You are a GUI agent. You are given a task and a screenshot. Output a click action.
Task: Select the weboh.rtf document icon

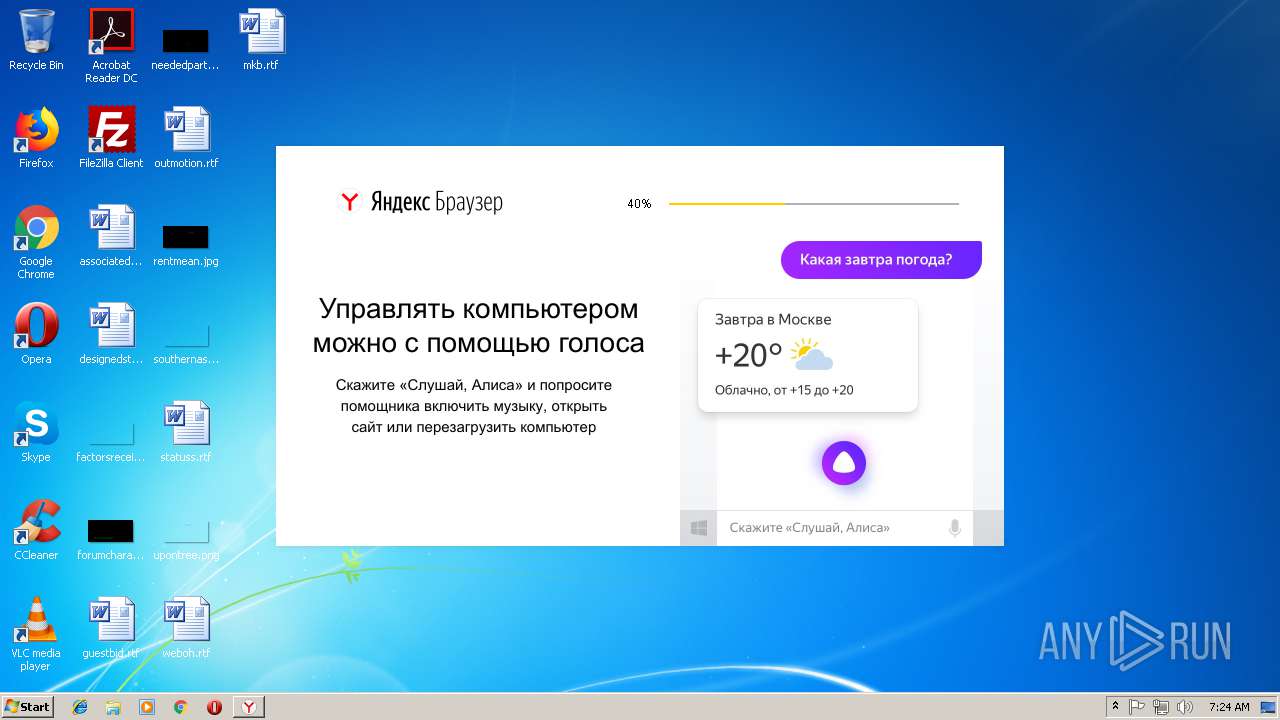coord(186,628)
